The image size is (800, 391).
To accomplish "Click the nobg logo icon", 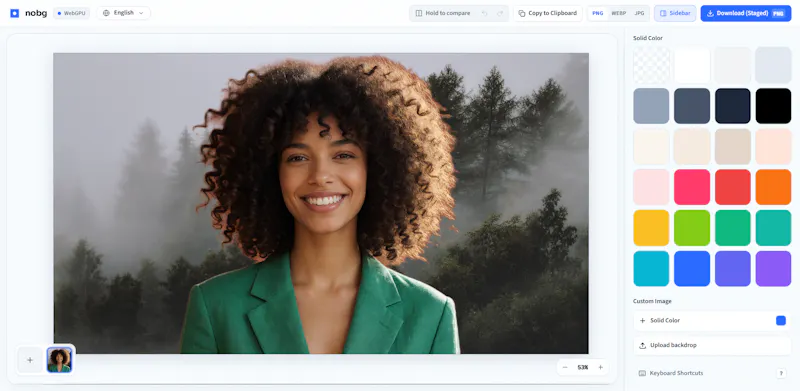I will [14, 13].
